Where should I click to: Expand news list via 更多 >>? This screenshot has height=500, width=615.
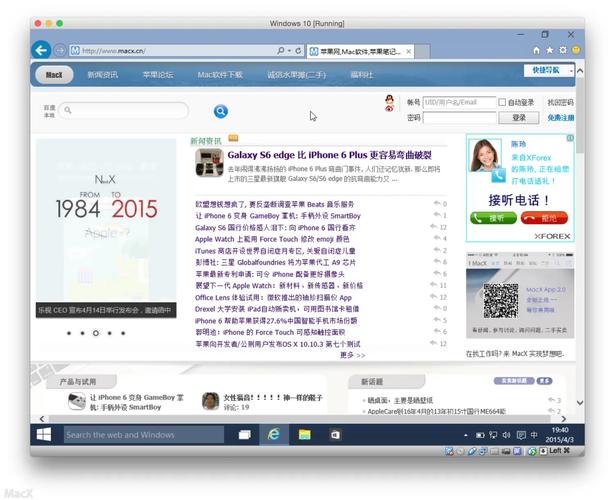[352, 355]
